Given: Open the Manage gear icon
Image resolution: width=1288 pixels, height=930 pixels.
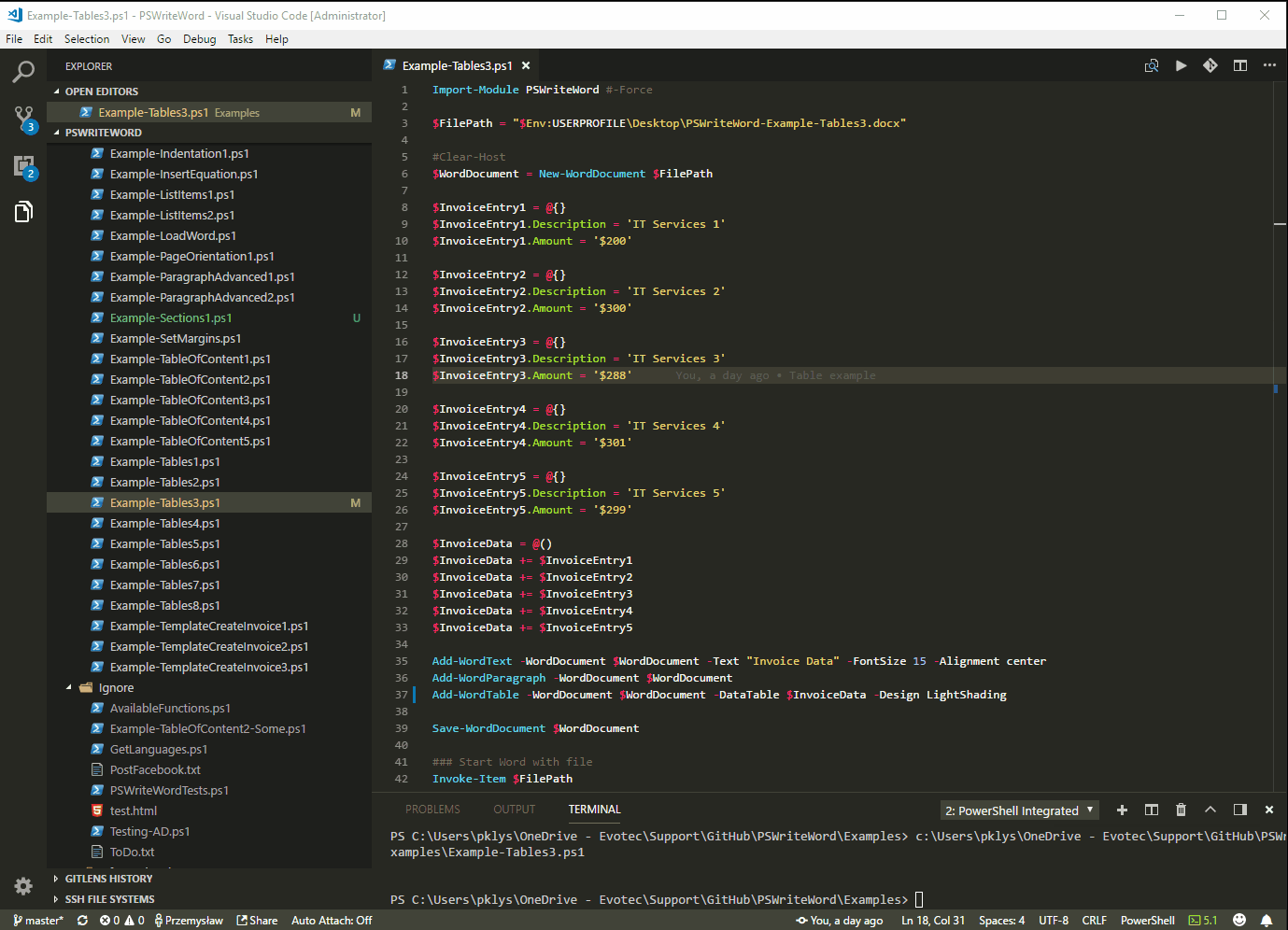Looking at the screenshot, I should tap(23, 885).
